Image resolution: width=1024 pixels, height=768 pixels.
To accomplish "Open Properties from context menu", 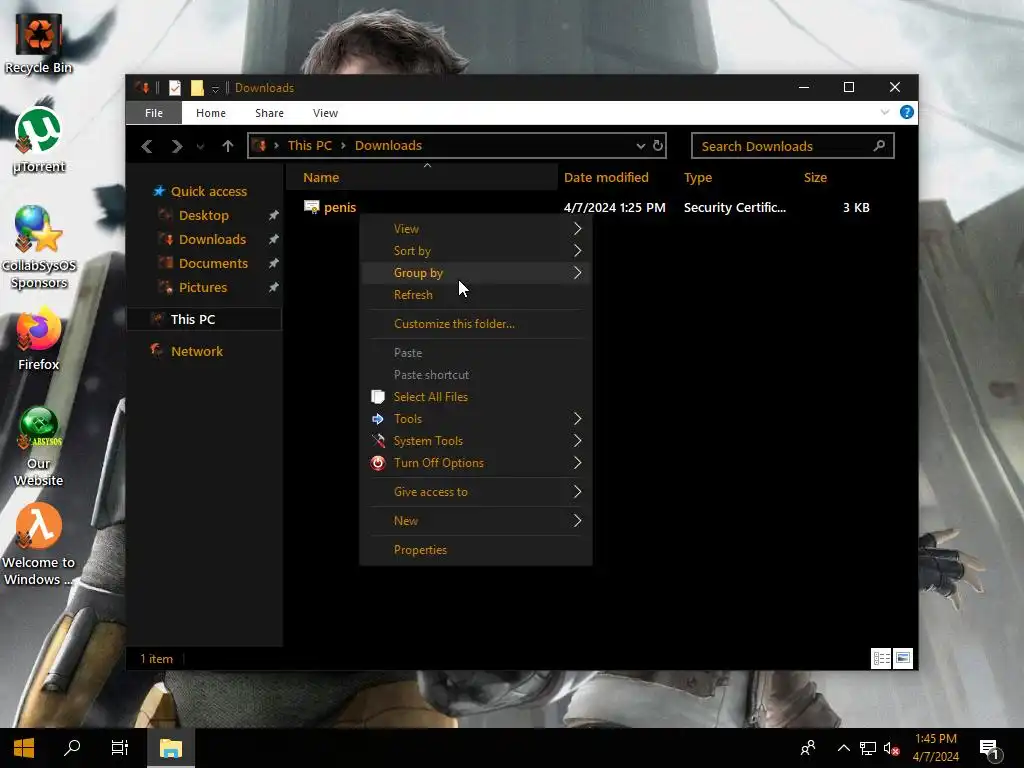I will coord(475,550).
